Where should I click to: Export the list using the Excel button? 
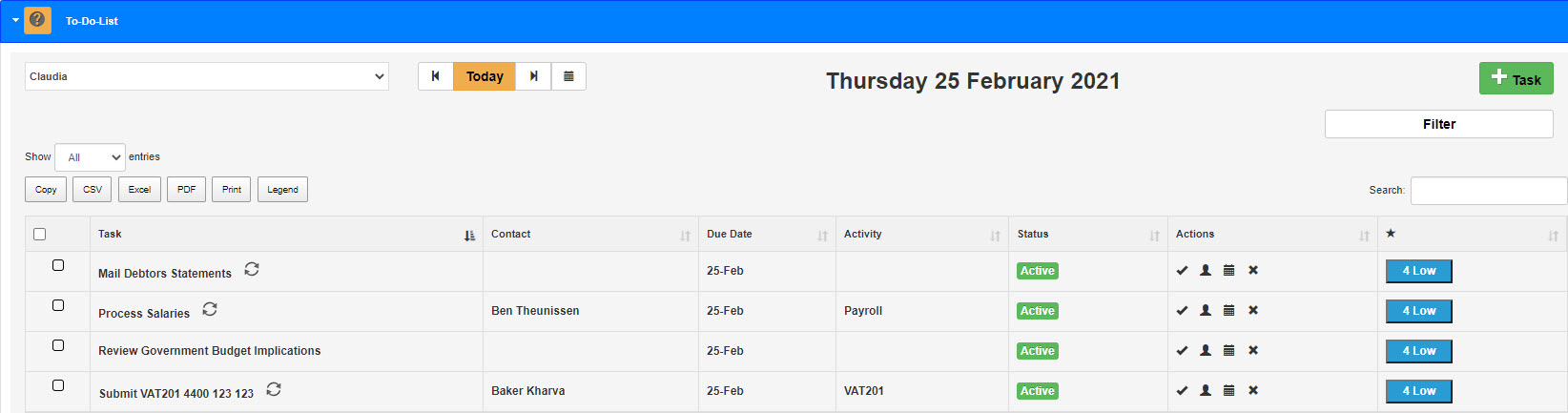(139, 190)
